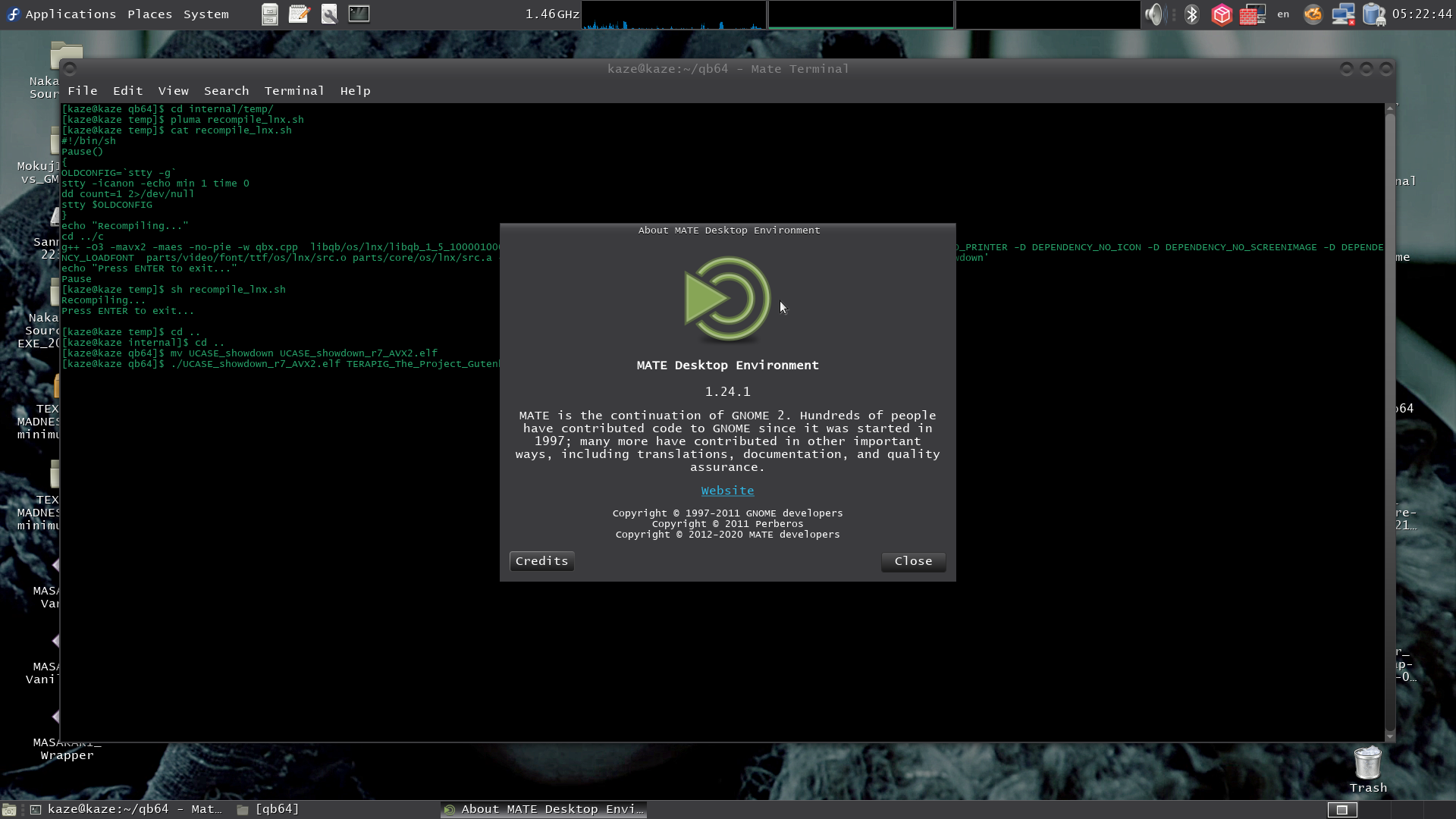This screenshot has width=1456, height=819.
Task: Open the battery power tray icon
Action: click(1374, 14)
